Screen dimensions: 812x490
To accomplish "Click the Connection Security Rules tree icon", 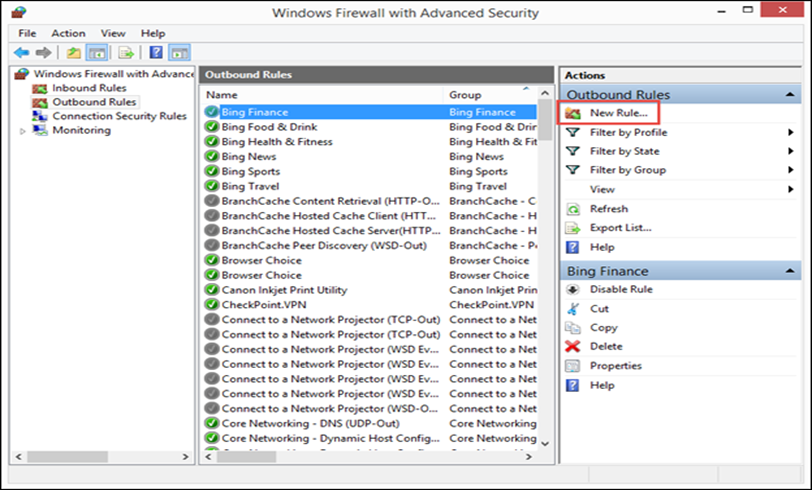I will tap(40, 116).
